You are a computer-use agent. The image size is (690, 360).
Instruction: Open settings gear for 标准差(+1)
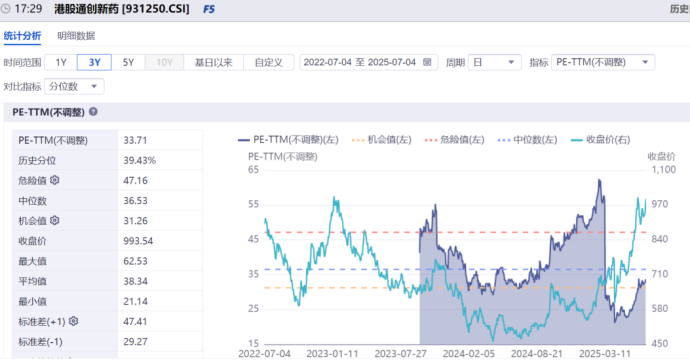[73, 321]
